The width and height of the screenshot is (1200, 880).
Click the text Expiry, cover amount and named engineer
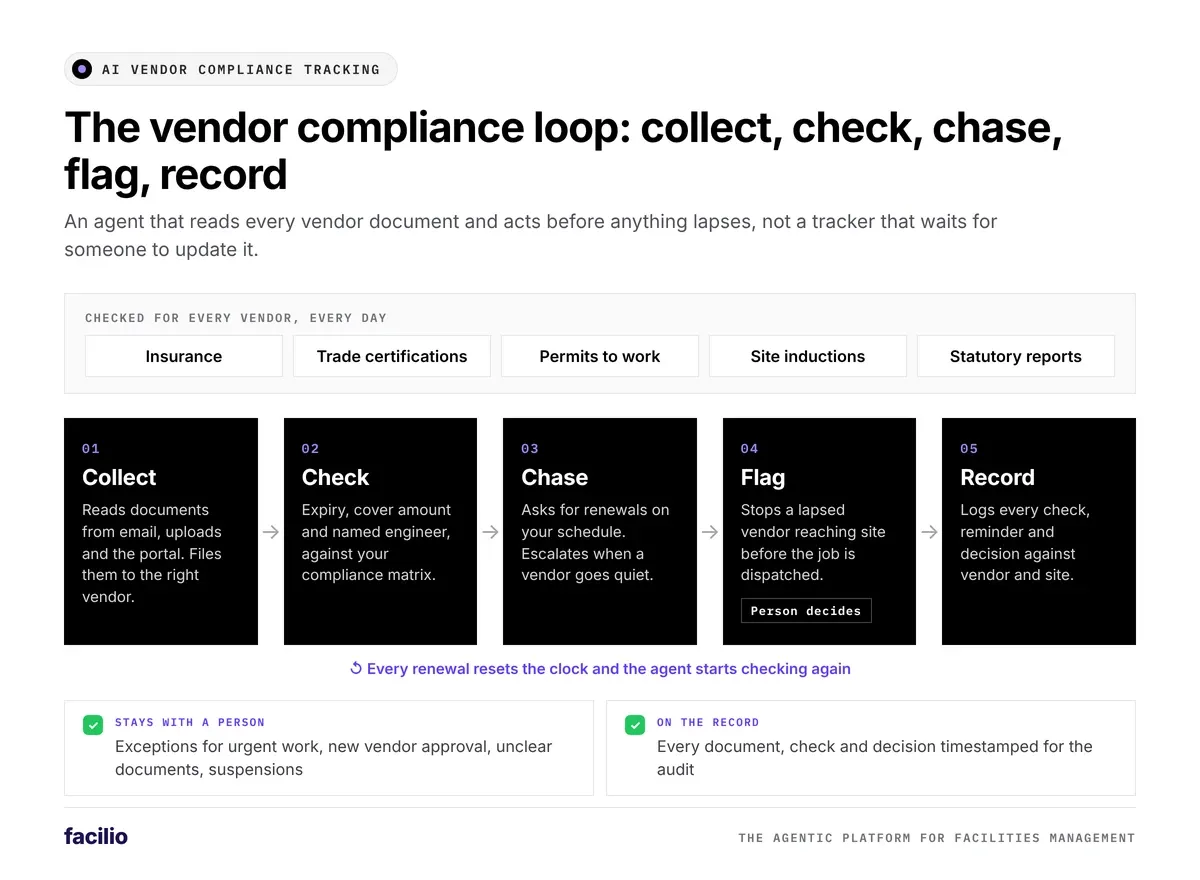(x=376, y=542)
